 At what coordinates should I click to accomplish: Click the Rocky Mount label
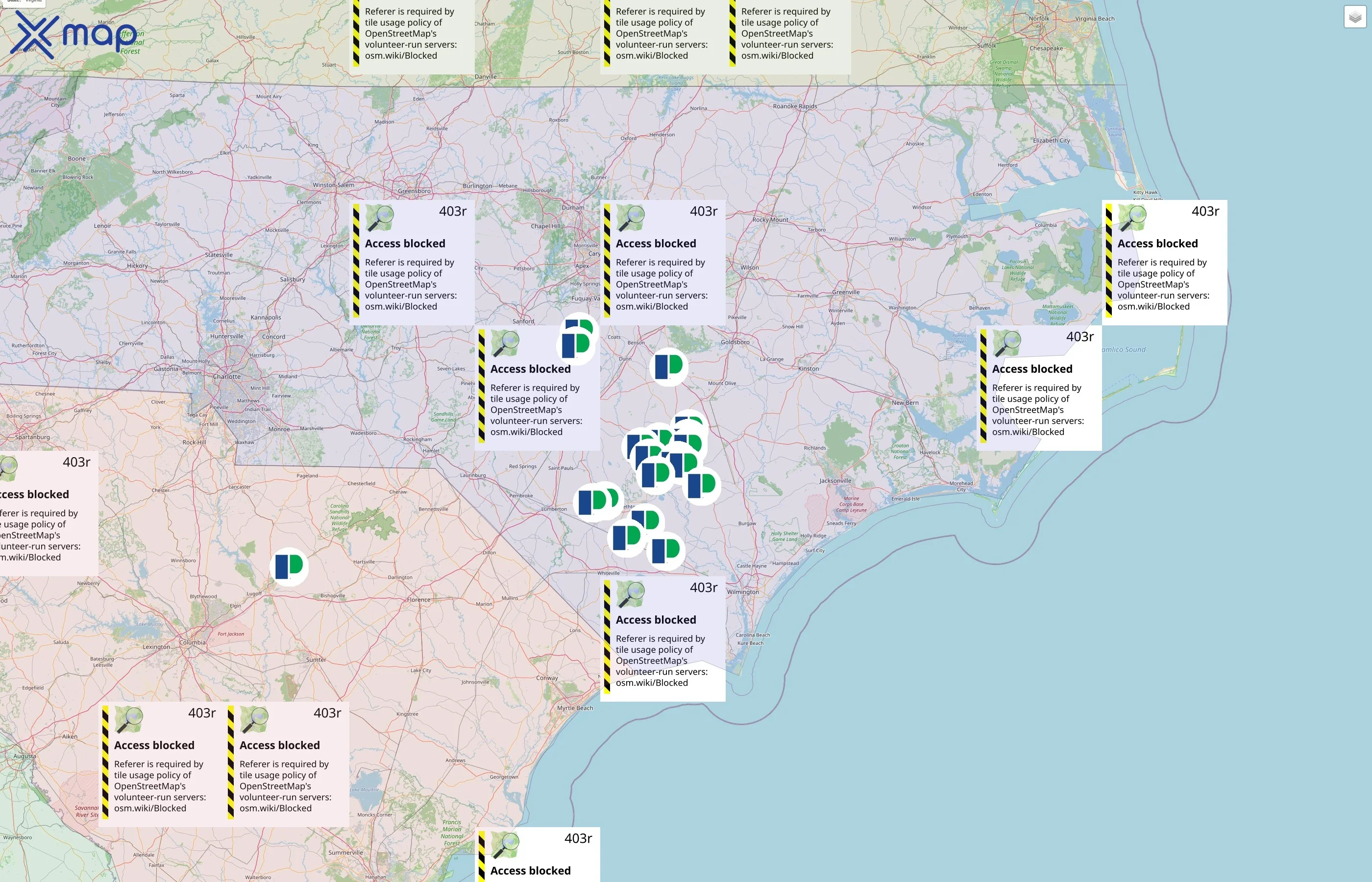point(770,220)
